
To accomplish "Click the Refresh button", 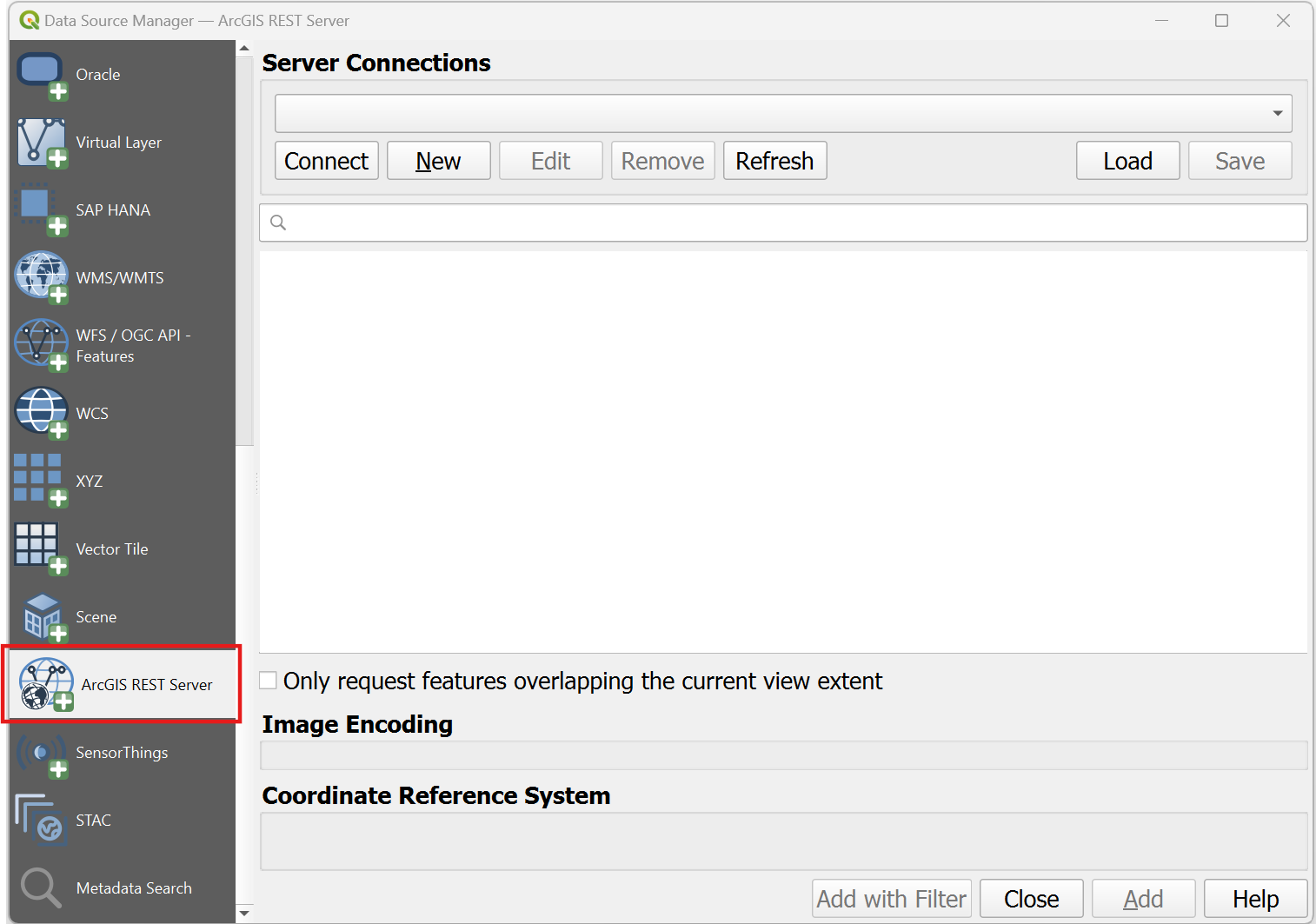I will (775, 161).
